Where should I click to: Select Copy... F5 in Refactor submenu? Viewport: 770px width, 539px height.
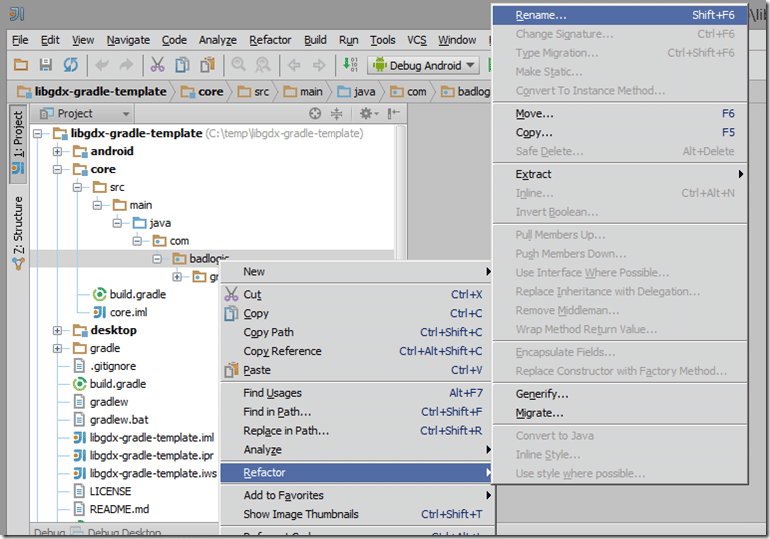pyautogui.click(x=620, y=133)
